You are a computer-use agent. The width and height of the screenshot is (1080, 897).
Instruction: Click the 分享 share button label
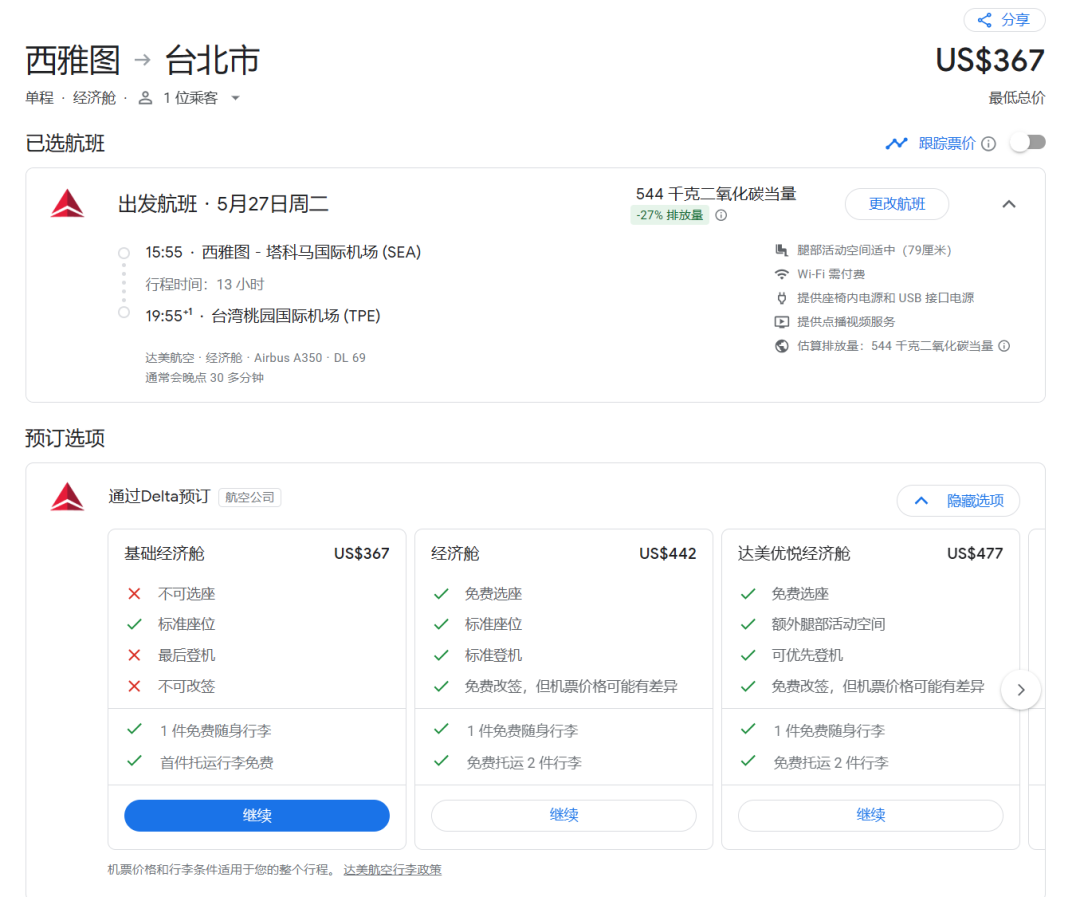click(x=1015, y=20)
